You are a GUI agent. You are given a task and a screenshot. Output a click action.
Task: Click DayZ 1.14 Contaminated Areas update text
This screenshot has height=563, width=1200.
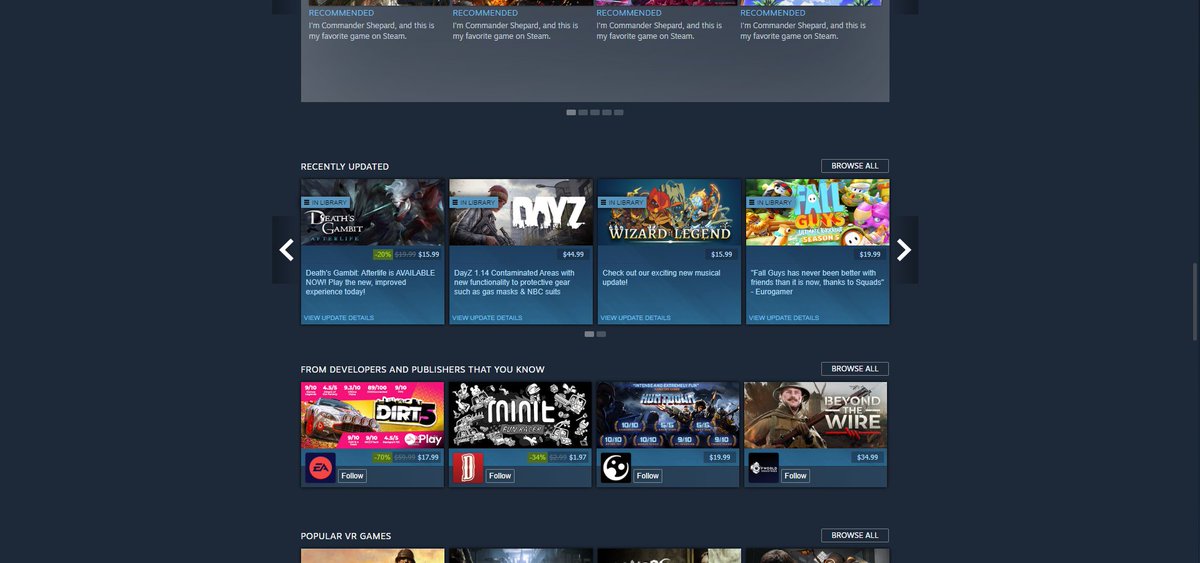pos(514,282)
